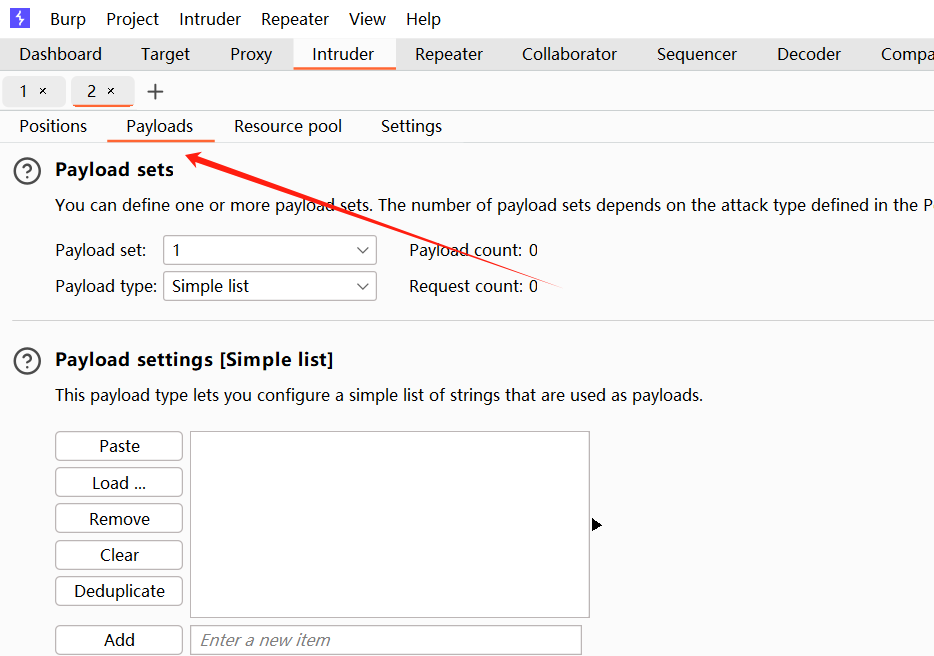
Task: Open the Burp menu
Action: click(68, 19)
